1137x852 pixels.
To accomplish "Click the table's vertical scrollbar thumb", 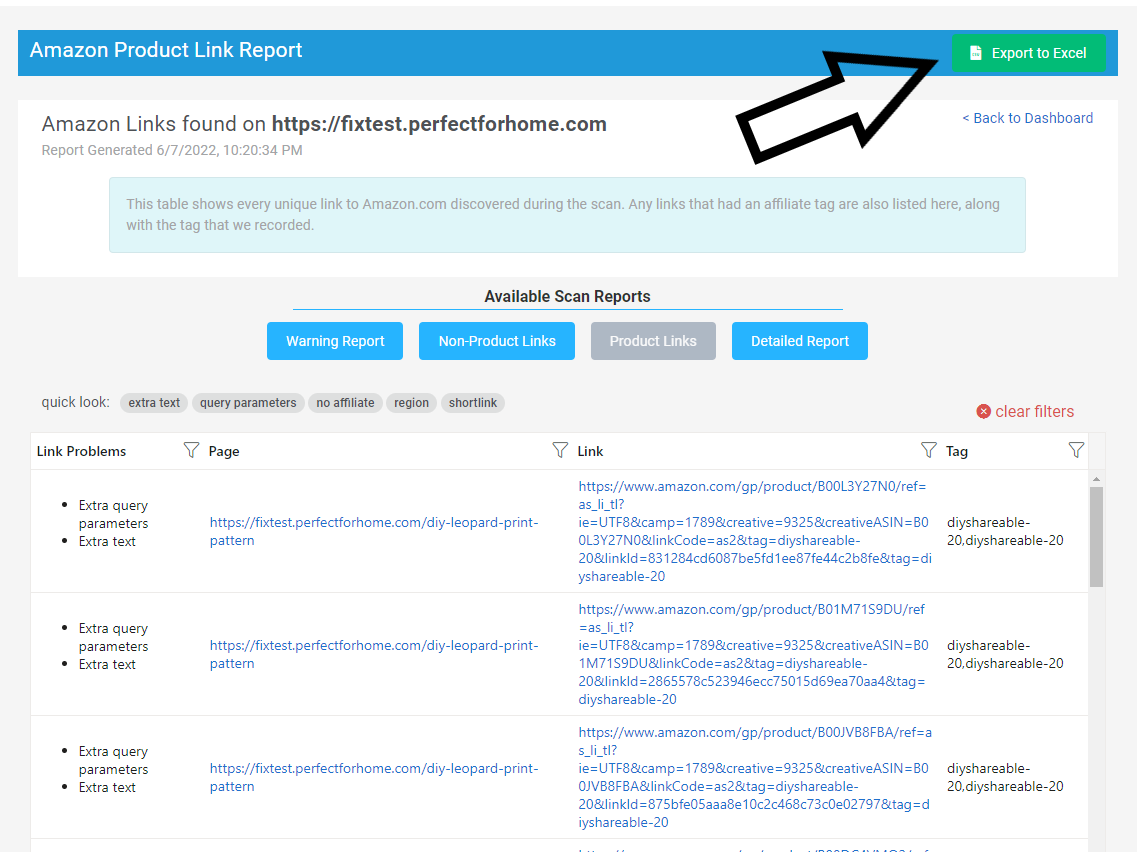I will coord(1096,537).
